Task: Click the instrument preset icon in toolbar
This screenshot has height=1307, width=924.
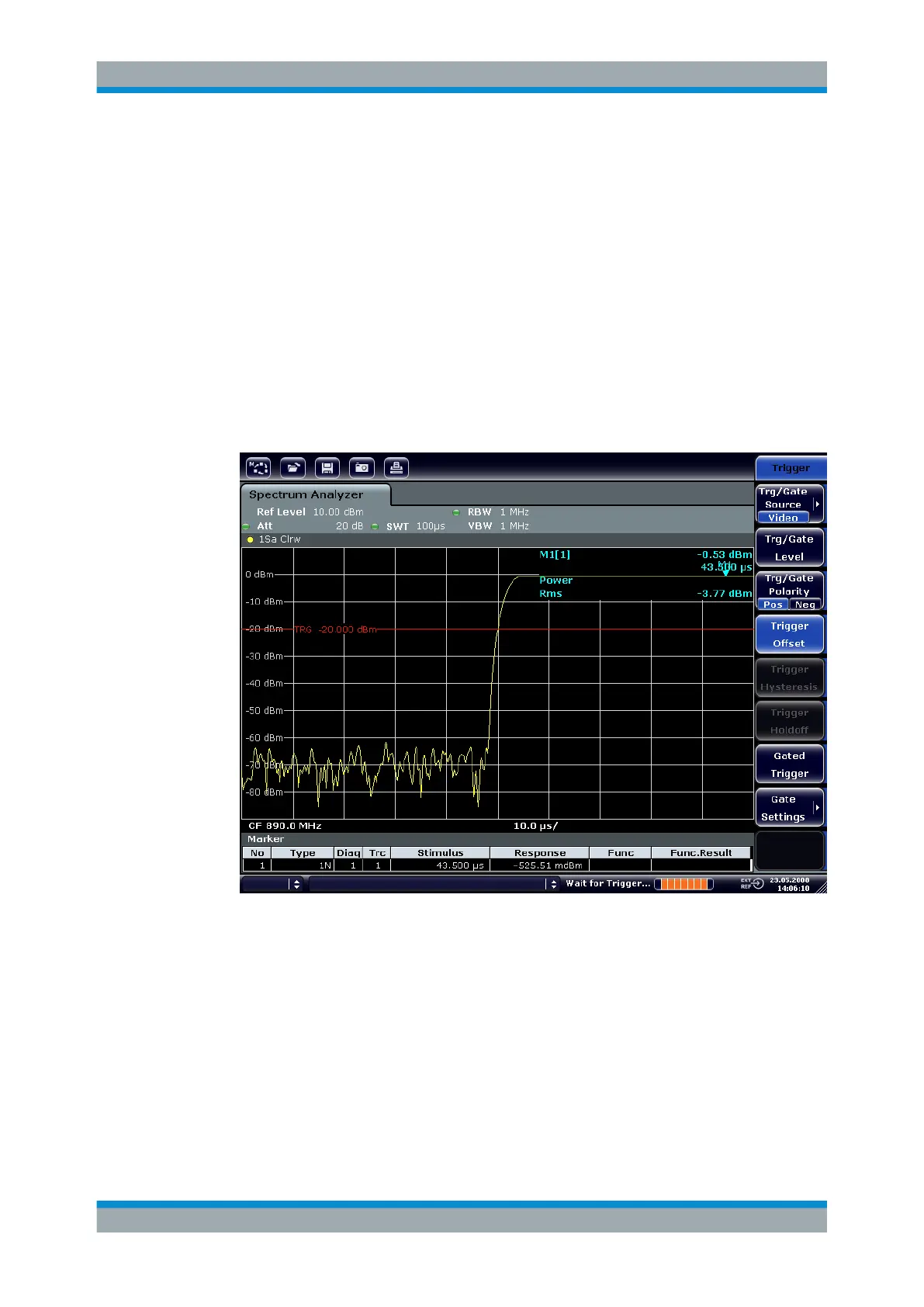Action: point(258,468)
